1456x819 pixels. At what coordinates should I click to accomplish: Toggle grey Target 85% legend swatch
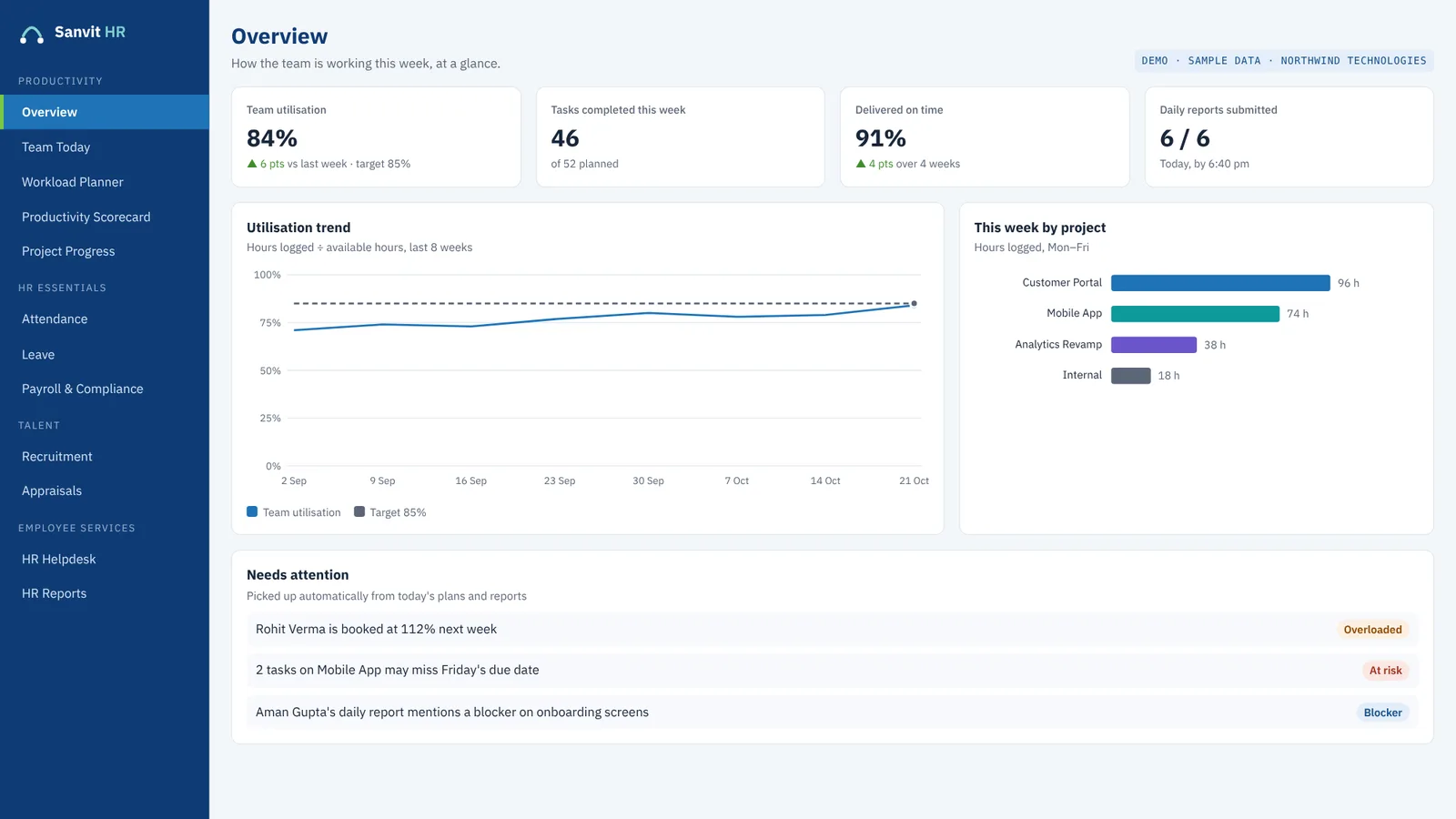(359, 511)
